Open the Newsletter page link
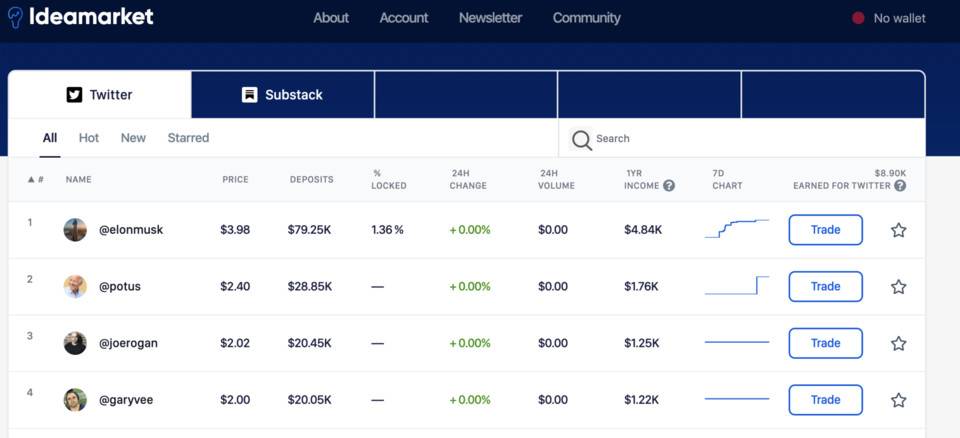960x438 pixels. pyautogui.click(x=490, y=18)
